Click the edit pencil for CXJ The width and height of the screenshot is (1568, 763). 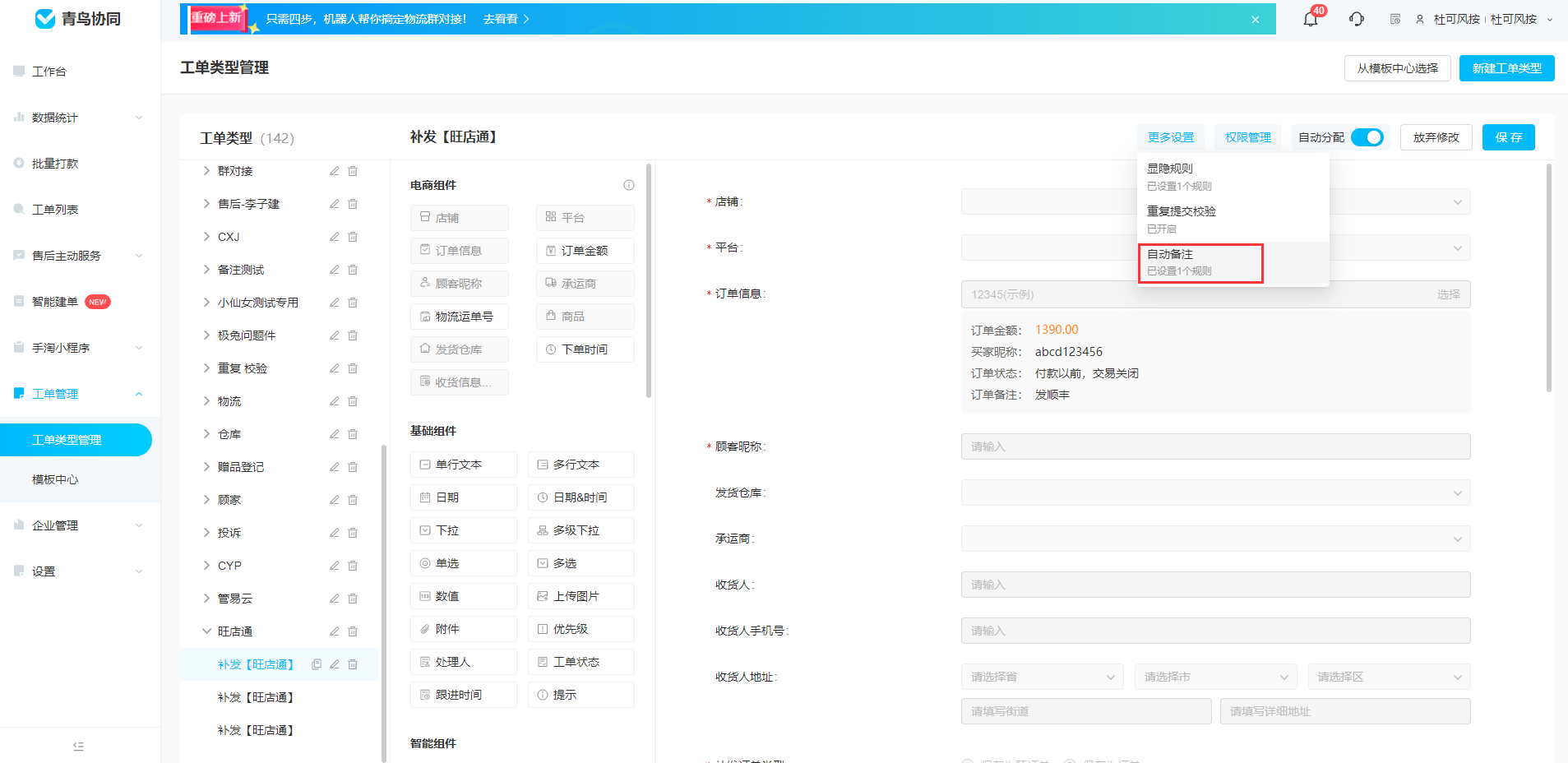[x=335, y=237]
